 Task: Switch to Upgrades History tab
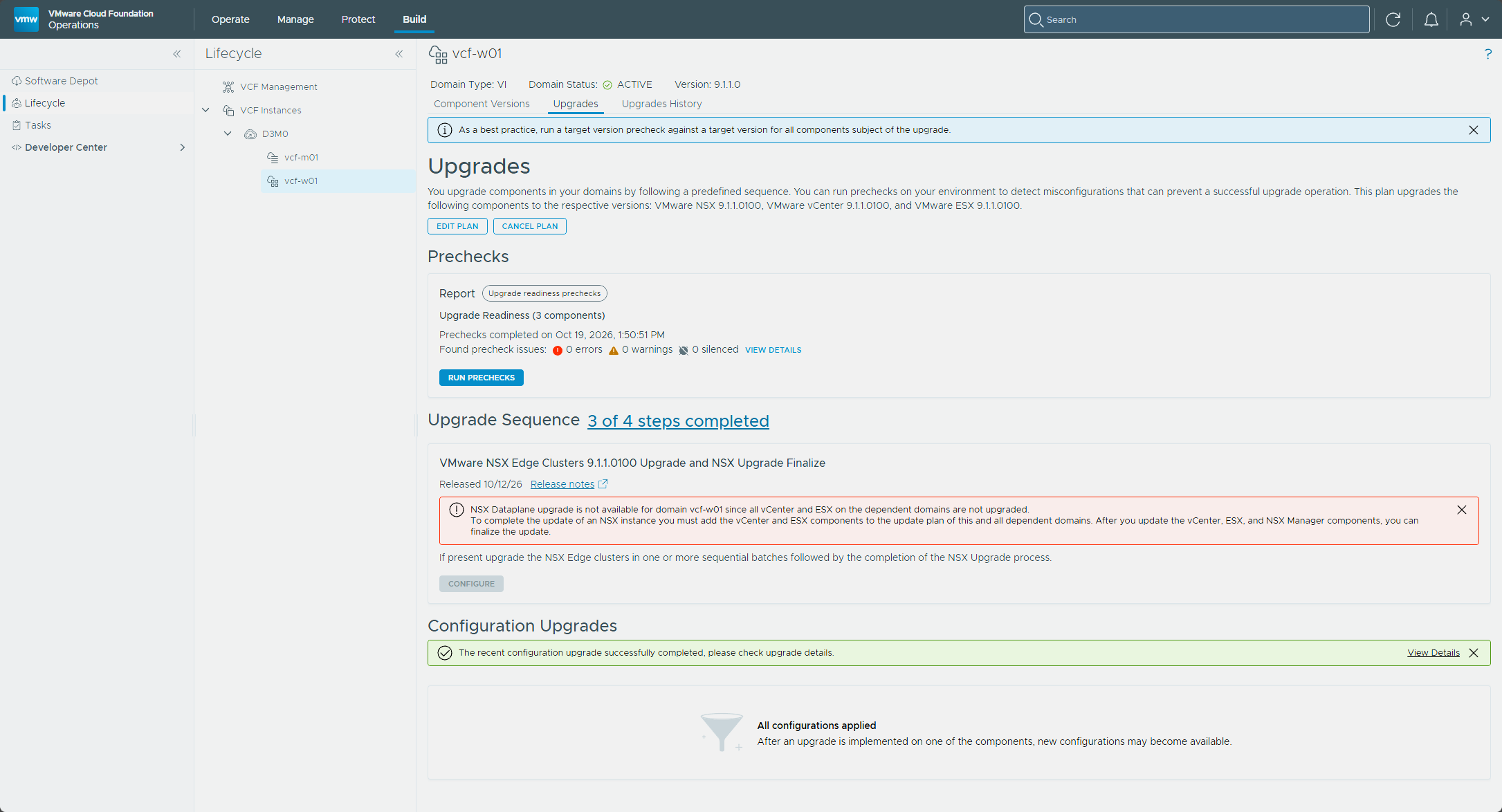coord(661,104)
